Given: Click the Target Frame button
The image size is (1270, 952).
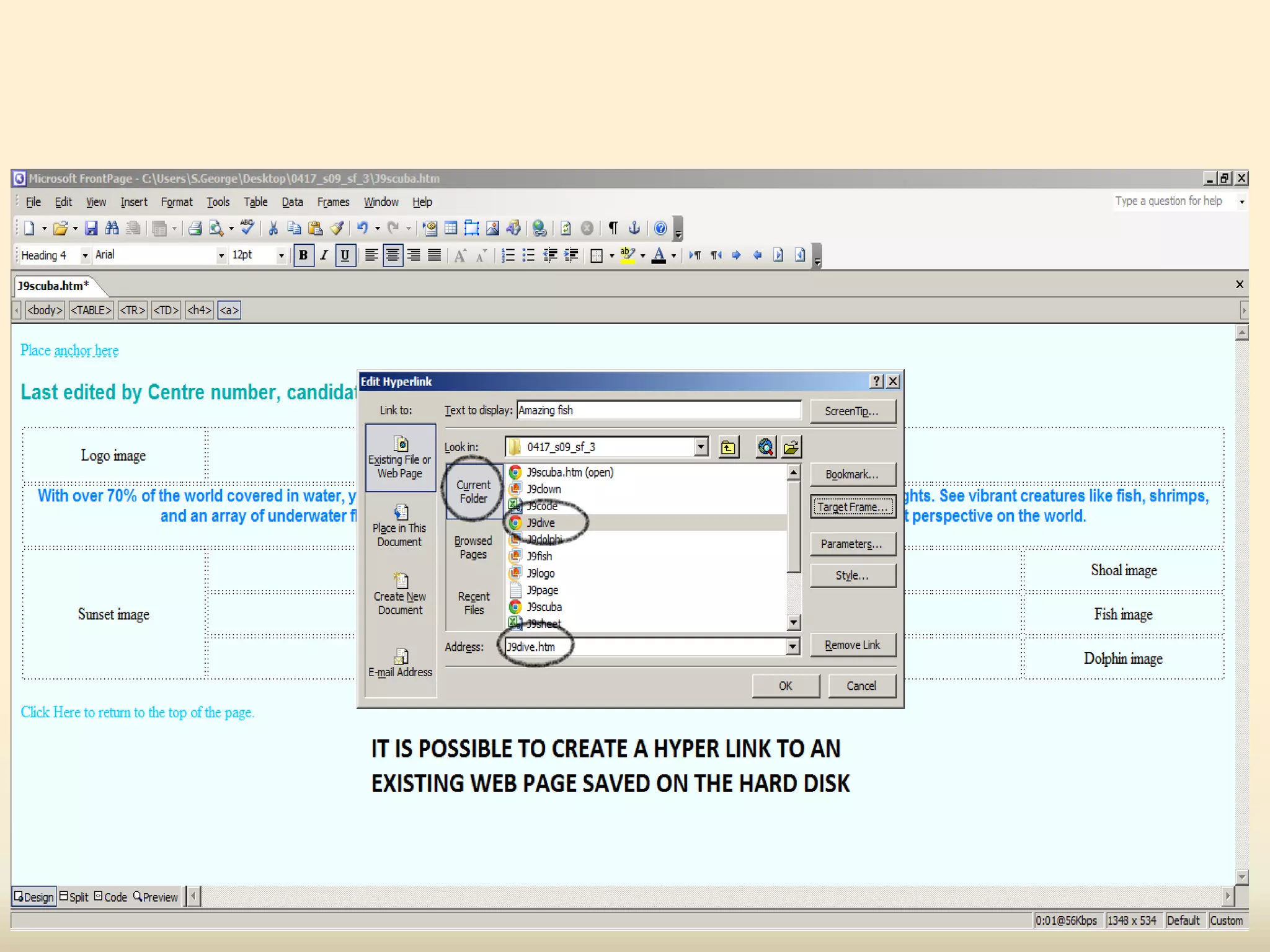Looking at the screenshot, I should tap(853, 507).
